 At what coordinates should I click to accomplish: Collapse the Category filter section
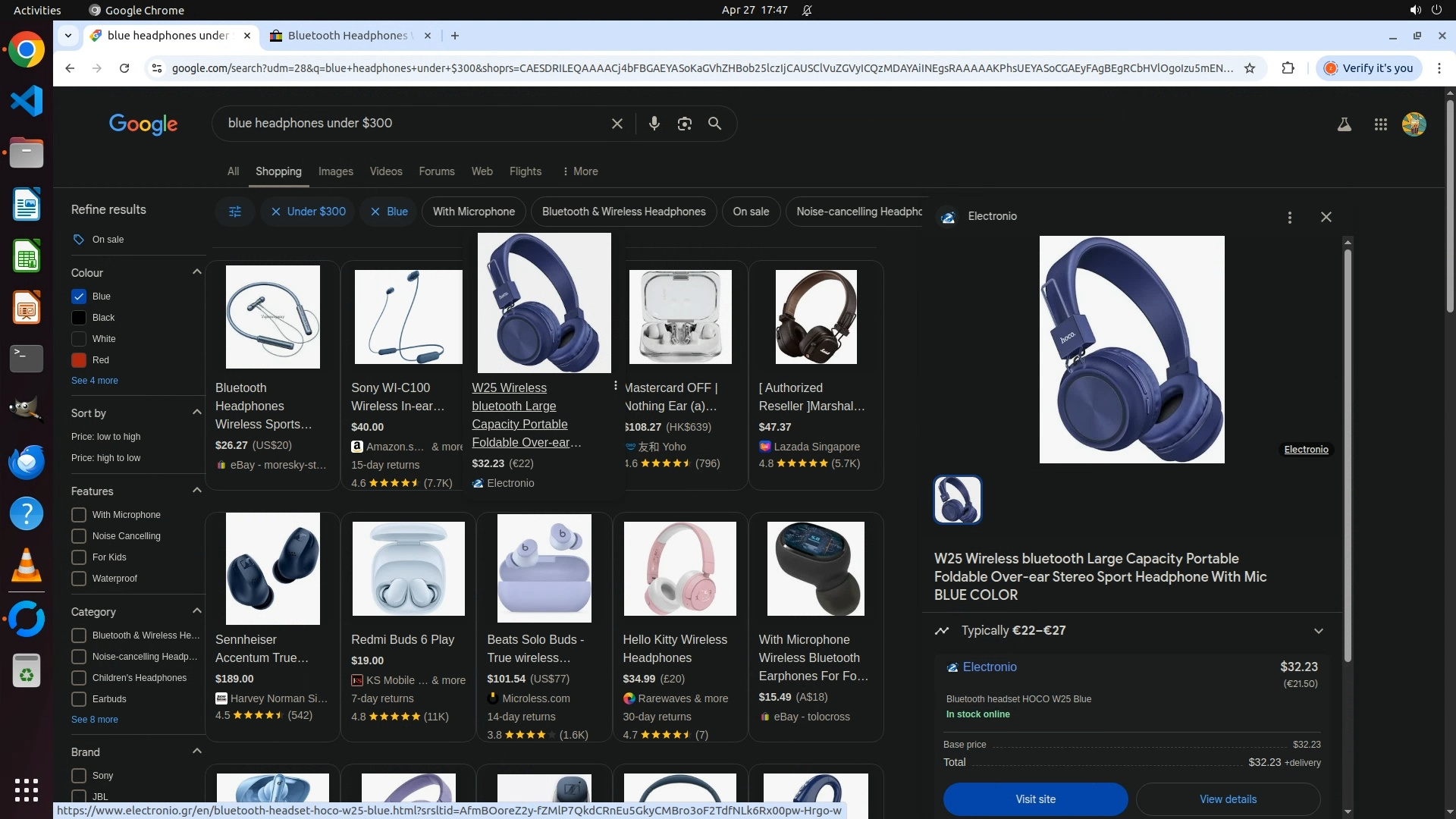coord(196,611)
